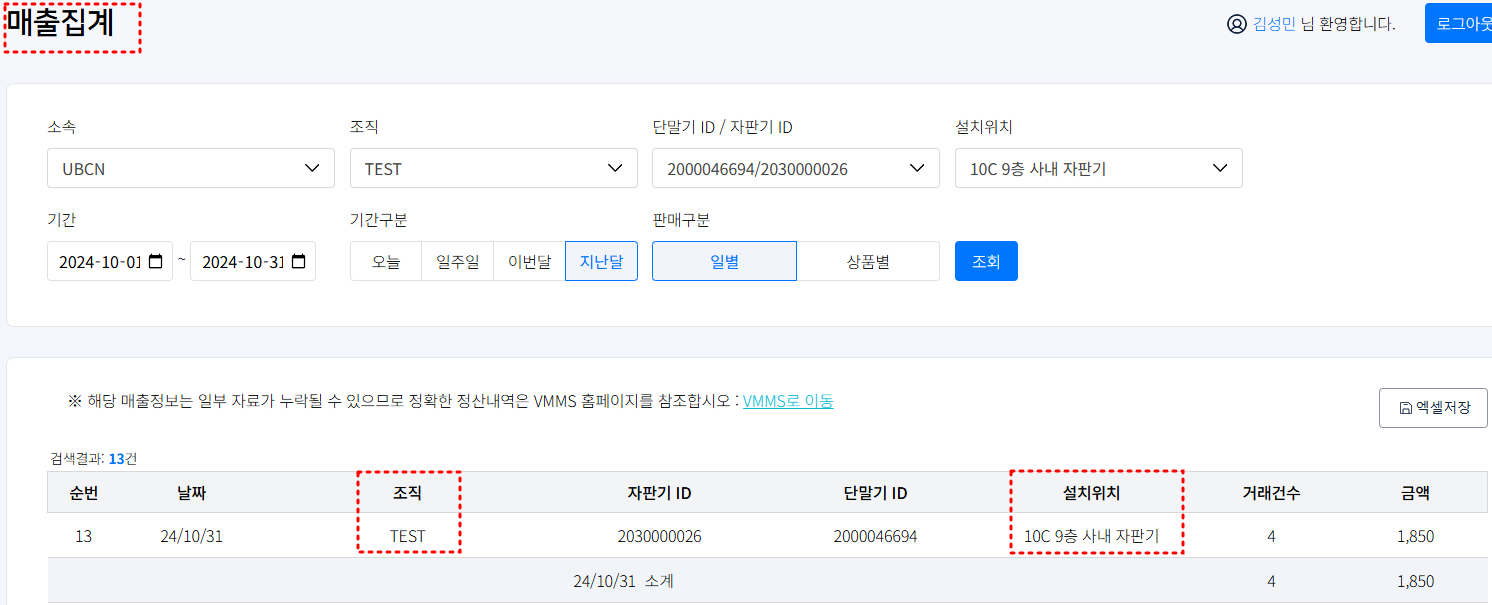Open the VMMS로 이동 link
Screen dimensions: 1492x605
[x=789, y=400]
